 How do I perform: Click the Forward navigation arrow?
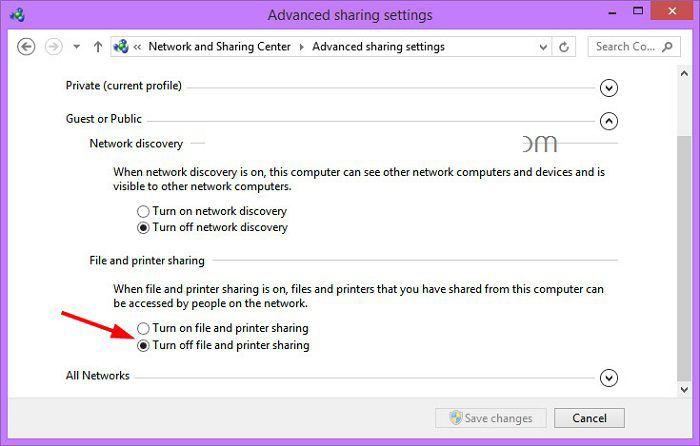[54, 46]
